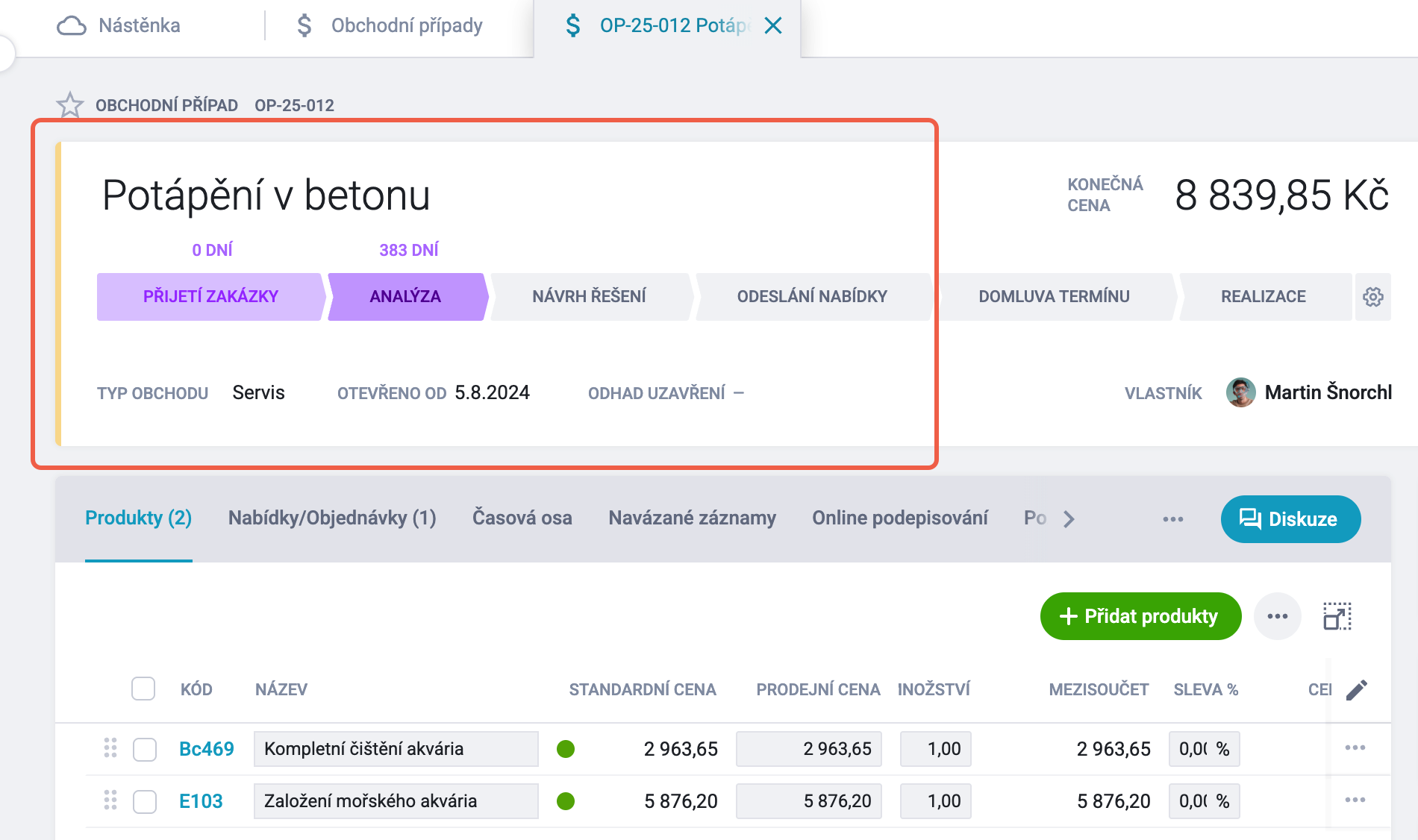This screenshot has width=1418, height=840.
Task: Close the OP-25-012 tab
Action: point(773,26)
